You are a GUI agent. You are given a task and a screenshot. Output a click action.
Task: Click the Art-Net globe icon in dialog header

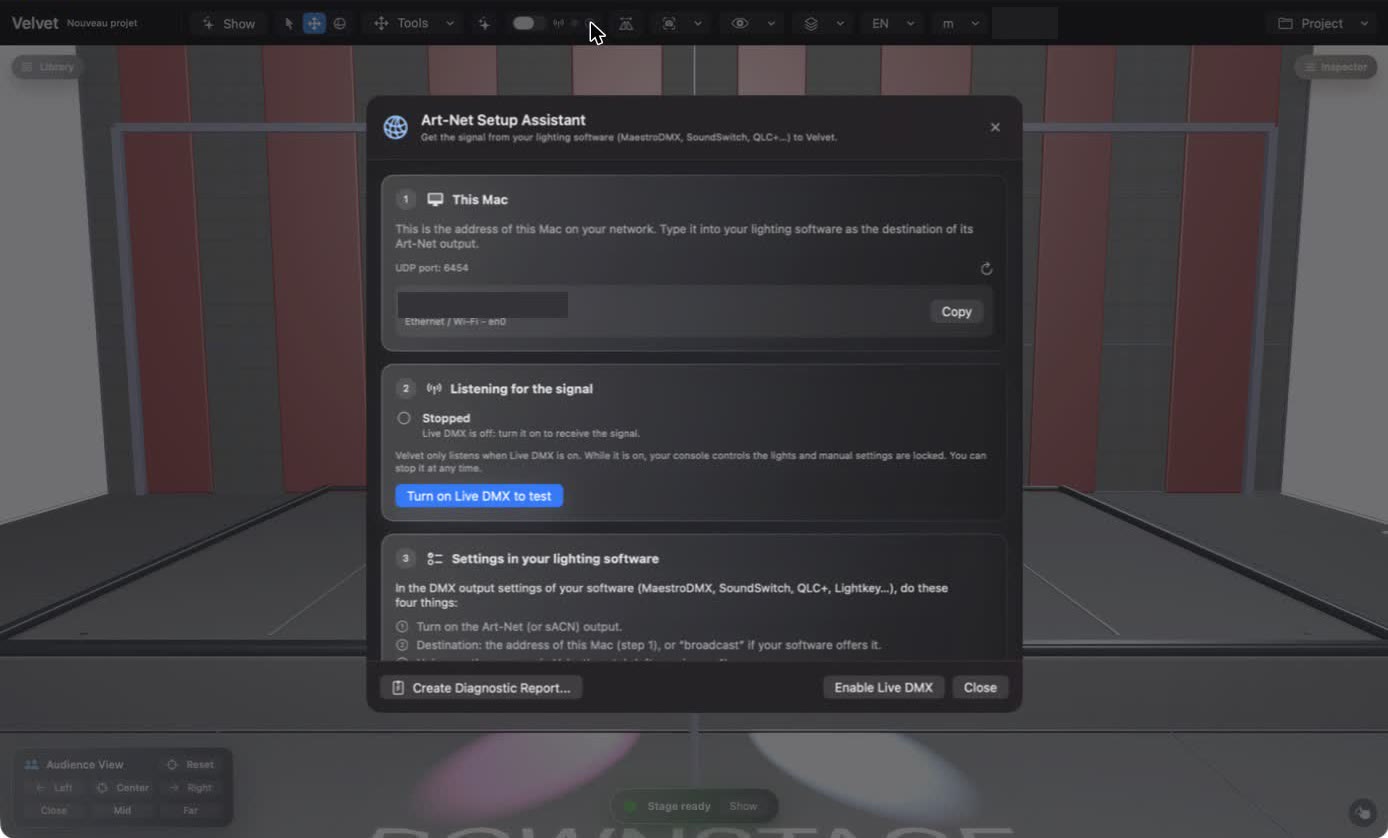coord(396,128)
